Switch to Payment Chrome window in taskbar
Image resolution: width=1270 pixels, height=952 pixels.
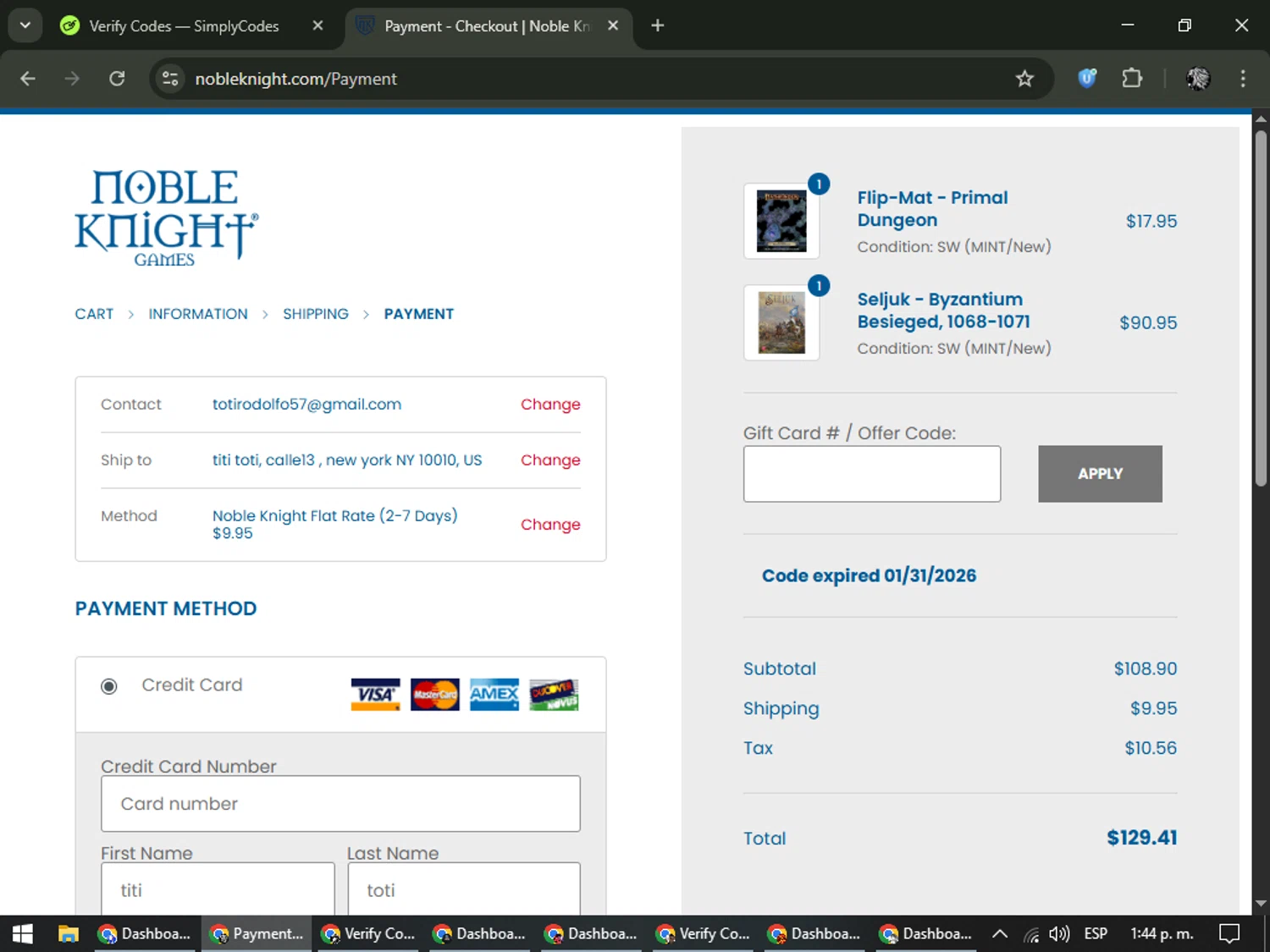coord(257,933)
